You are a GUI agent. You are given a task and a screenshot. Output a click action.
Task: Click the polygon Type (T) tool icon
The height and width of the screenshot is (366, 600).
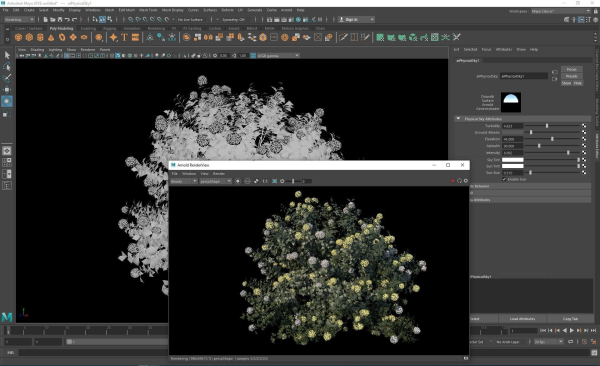(x=124, y=38)
